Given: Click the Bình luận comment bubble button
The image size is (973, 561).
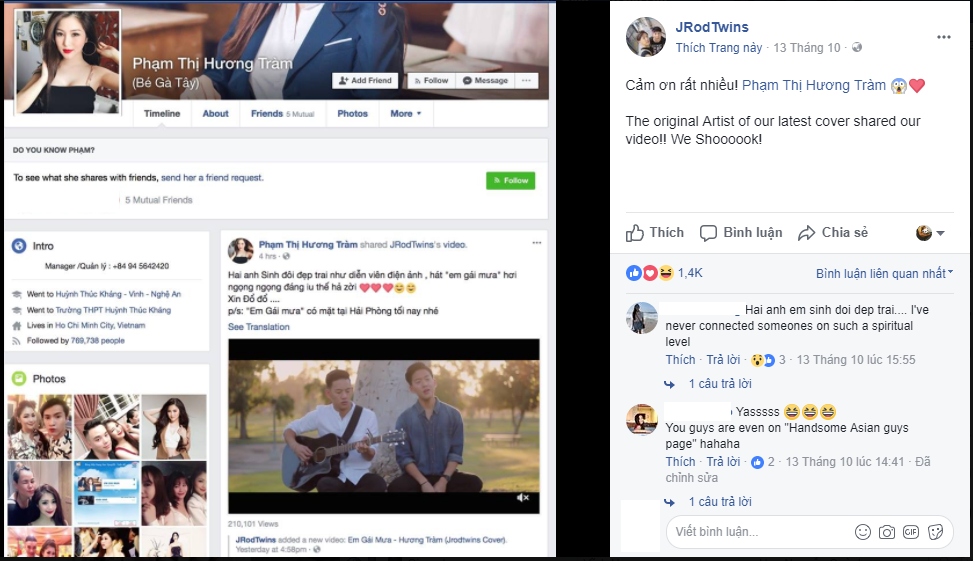Looking at the screenshot, I should pyautogui.click(x=741, y=233).
